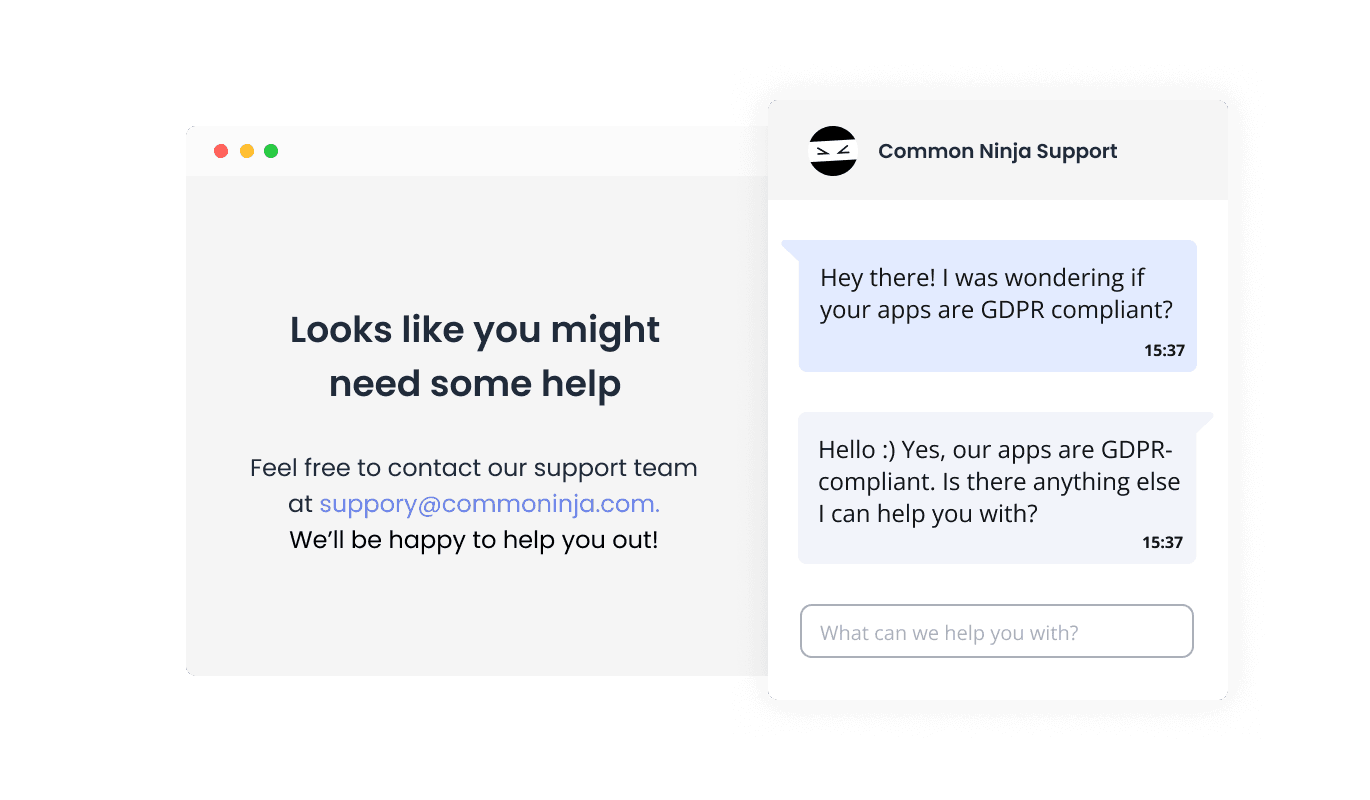Click the 'need some help' heading line
This screenshot has height=800, width=1370.
click(475, 384)
